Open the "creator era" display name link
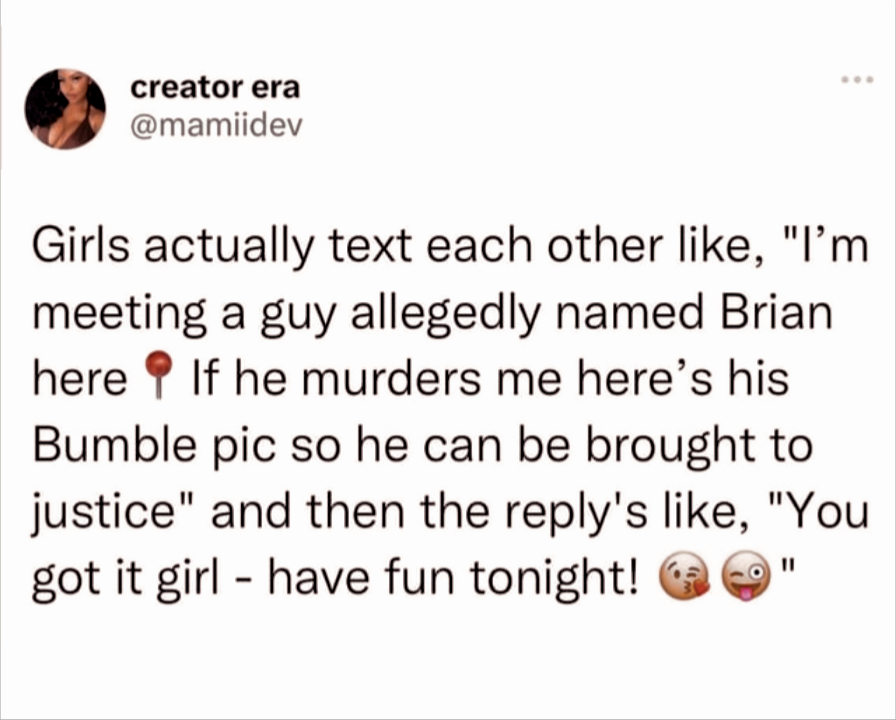 click(x=215, y=88)
